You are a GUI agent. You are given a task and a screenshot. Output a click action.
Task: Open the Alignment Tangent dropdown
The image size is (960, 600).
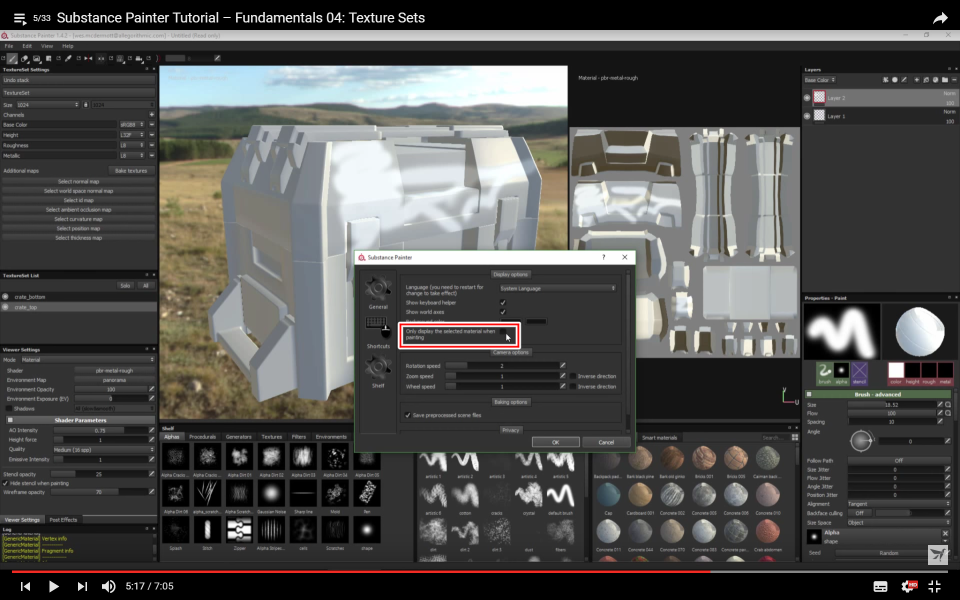click(x=898, y=504)
